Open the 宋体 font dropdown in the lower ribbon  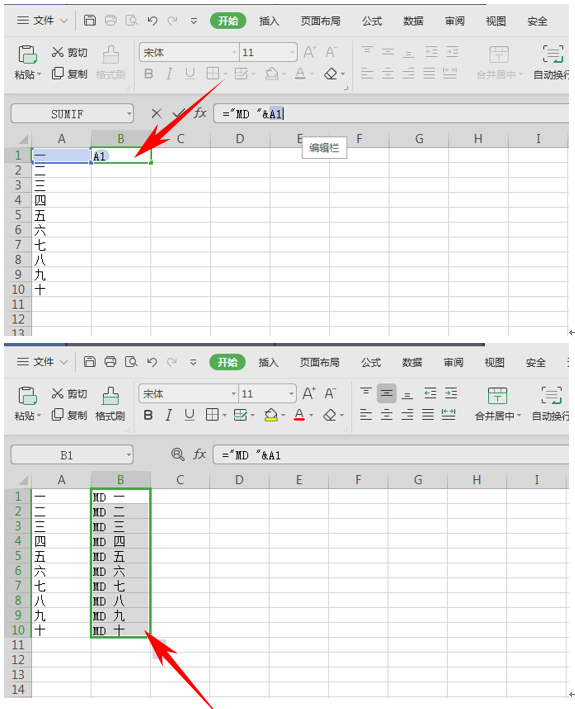tap(234, 394)
